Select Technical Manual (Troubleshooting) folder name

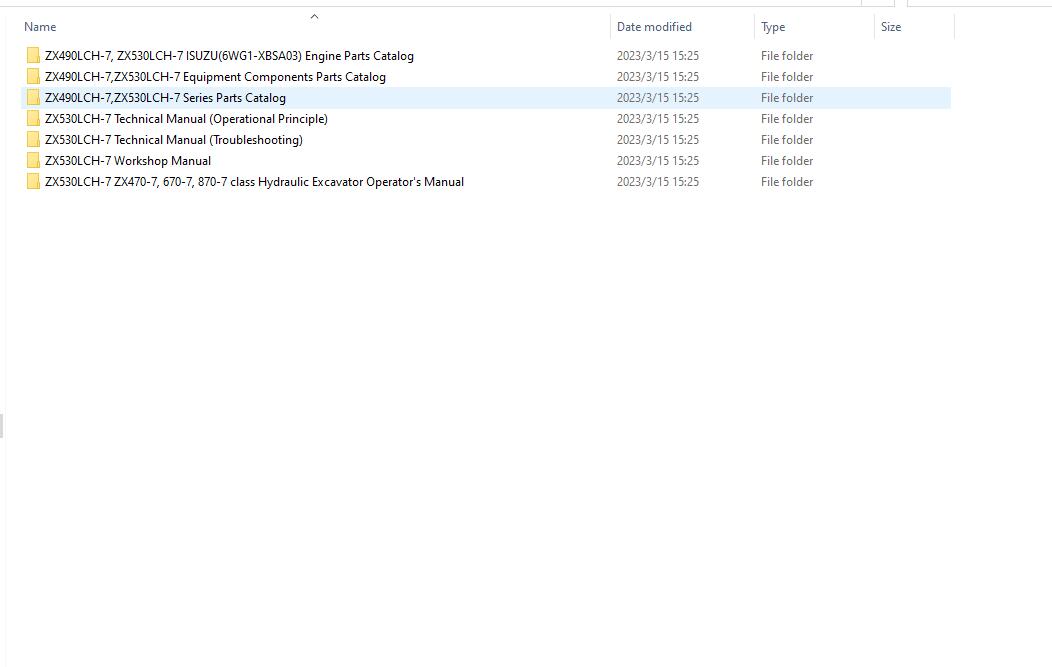pos(173,140)
